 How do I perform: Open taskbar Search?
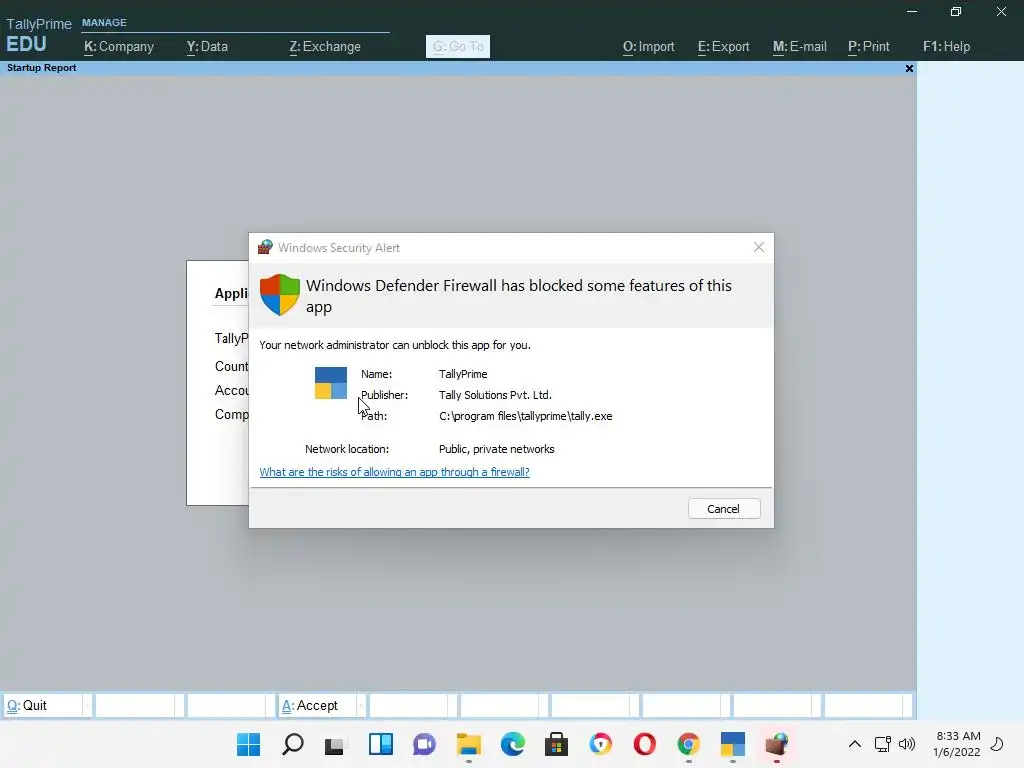point(293,744)
